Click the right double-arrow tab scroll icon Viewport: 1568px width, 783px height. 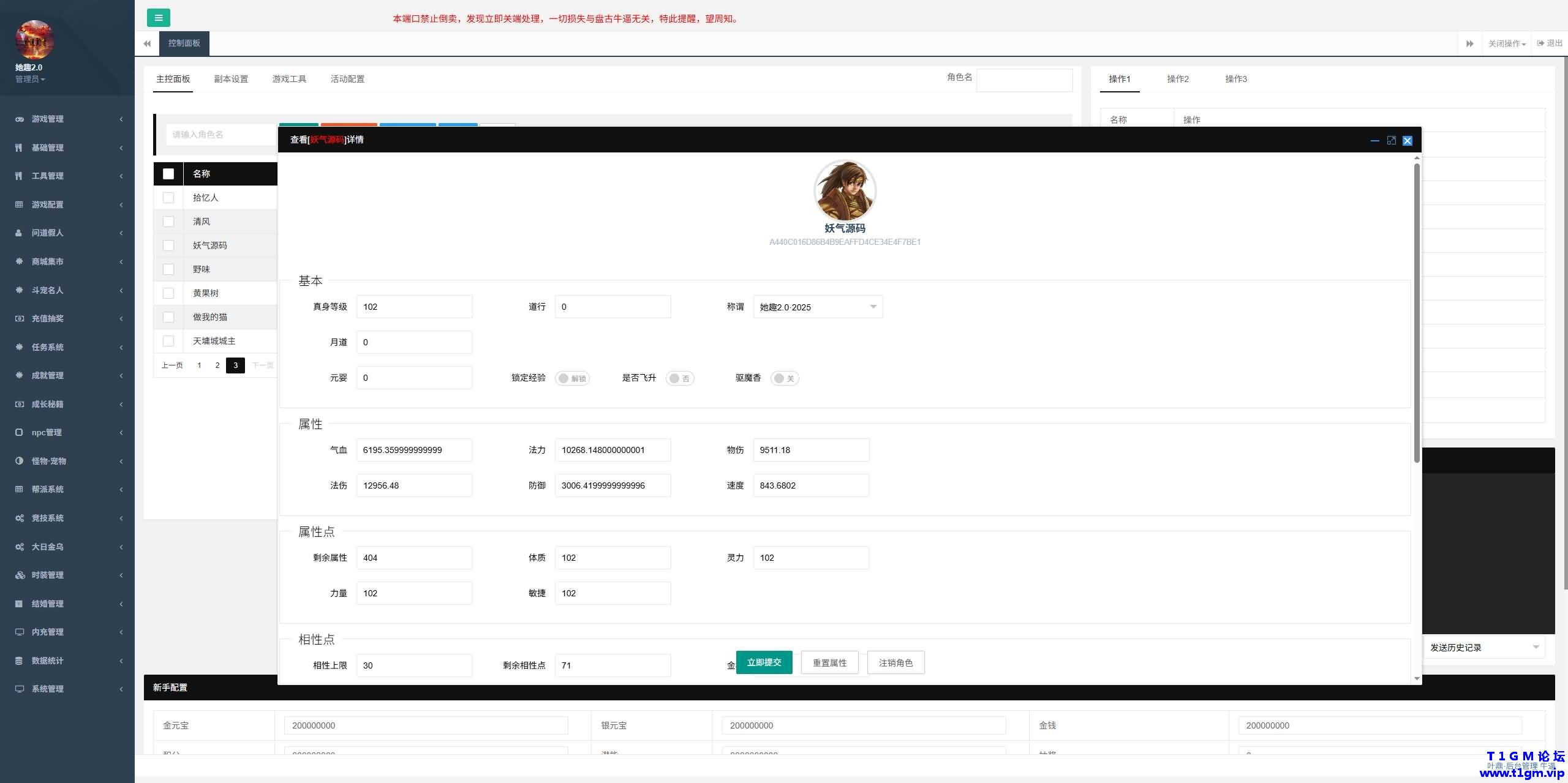coord(1469,43)
